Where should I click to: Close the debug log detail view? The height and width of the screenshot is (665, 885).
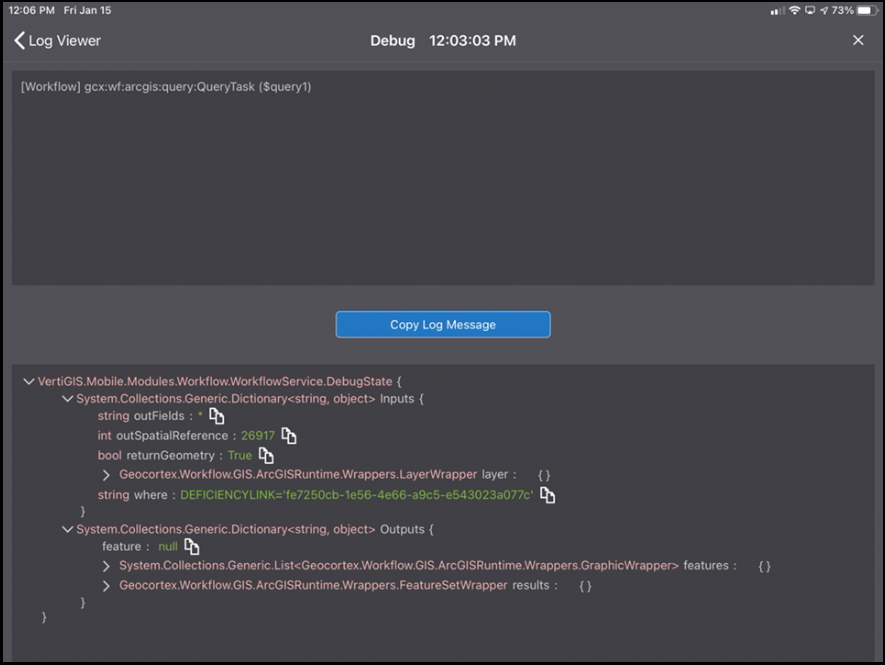click(858, 40)
